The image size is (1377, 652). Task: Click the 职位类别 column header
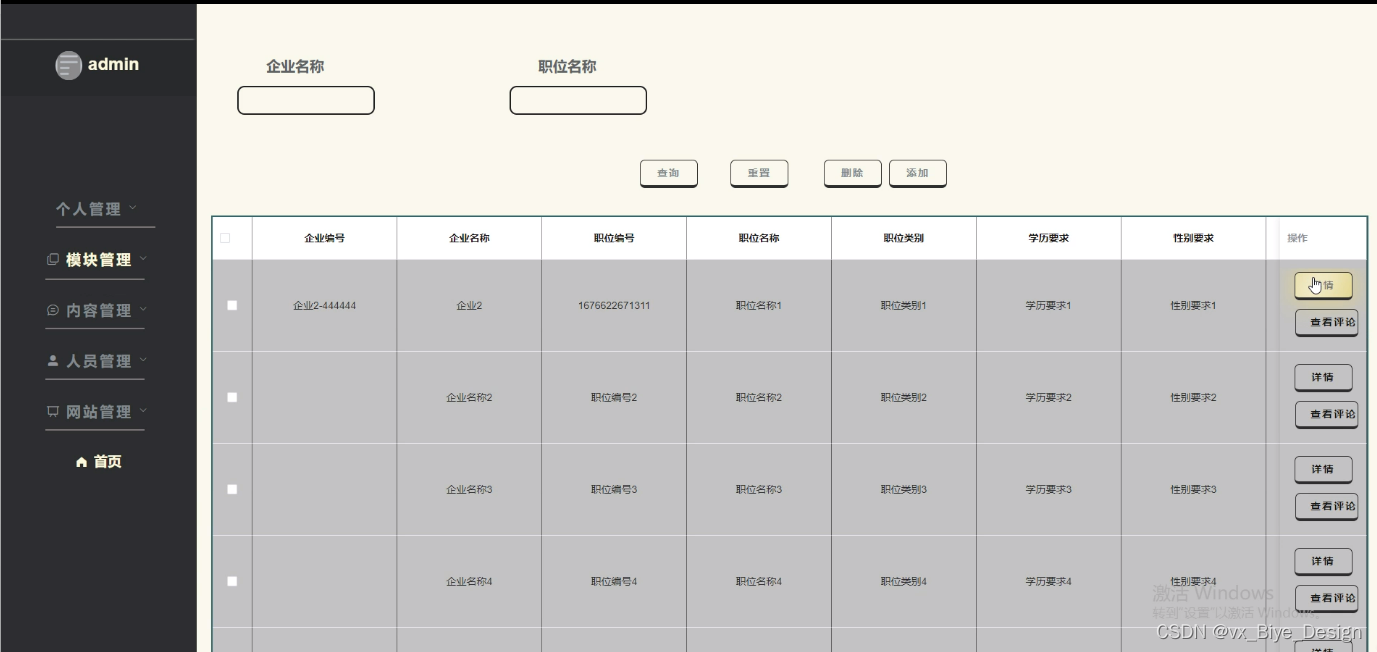tap(904, 238)
